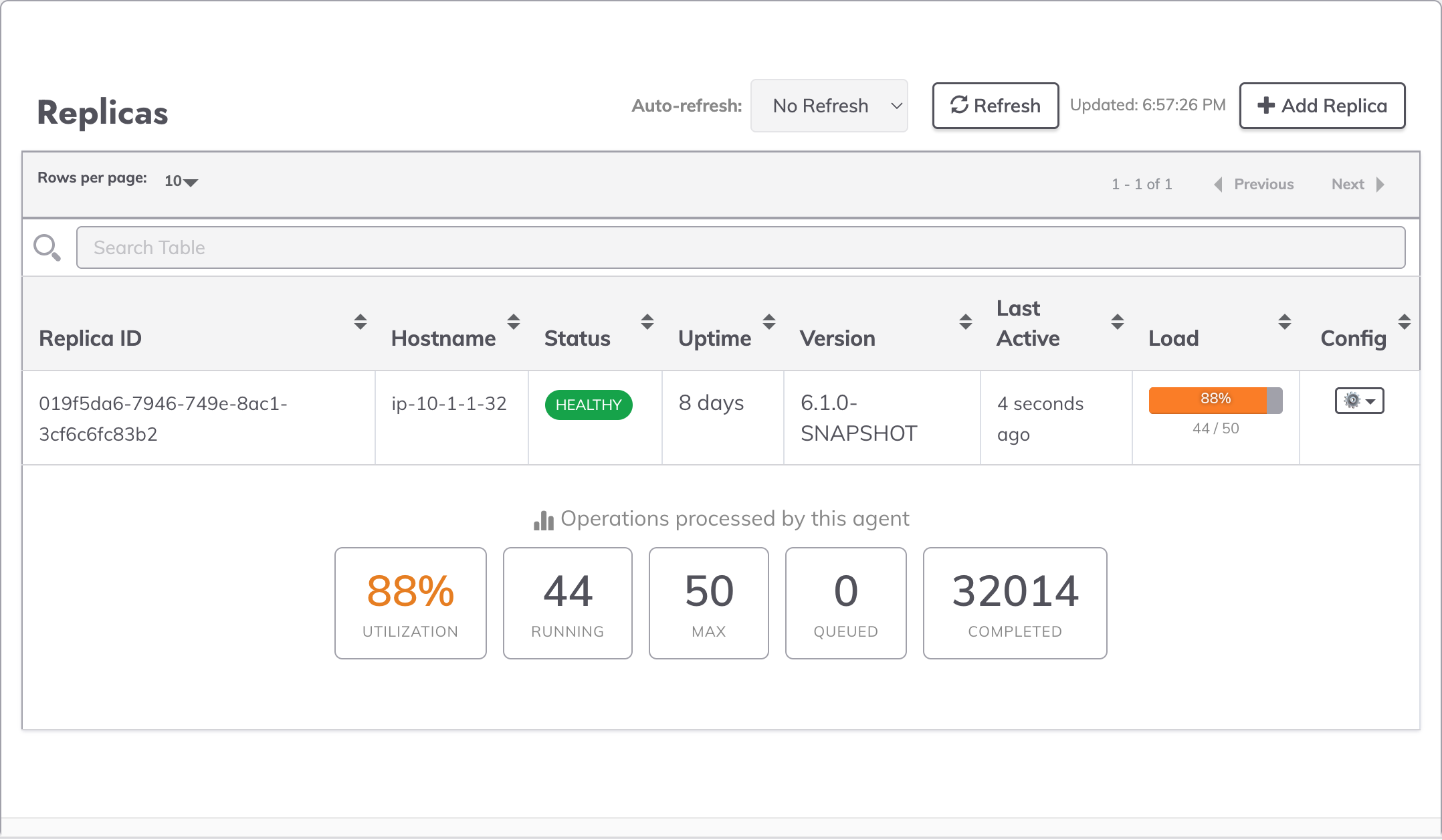1442x840 pixels.
Task: Focus the Search Table field
Action: (741, 247)
